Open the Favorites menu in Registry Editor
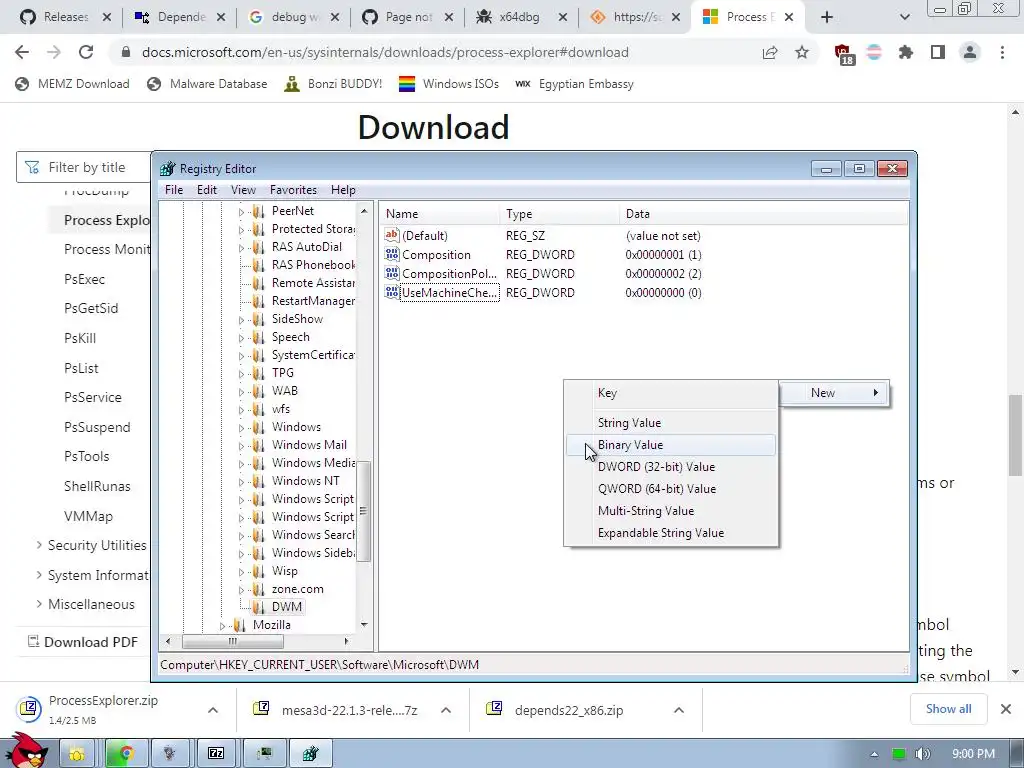Screen dimensions: 1024x768 click(293, 189)
